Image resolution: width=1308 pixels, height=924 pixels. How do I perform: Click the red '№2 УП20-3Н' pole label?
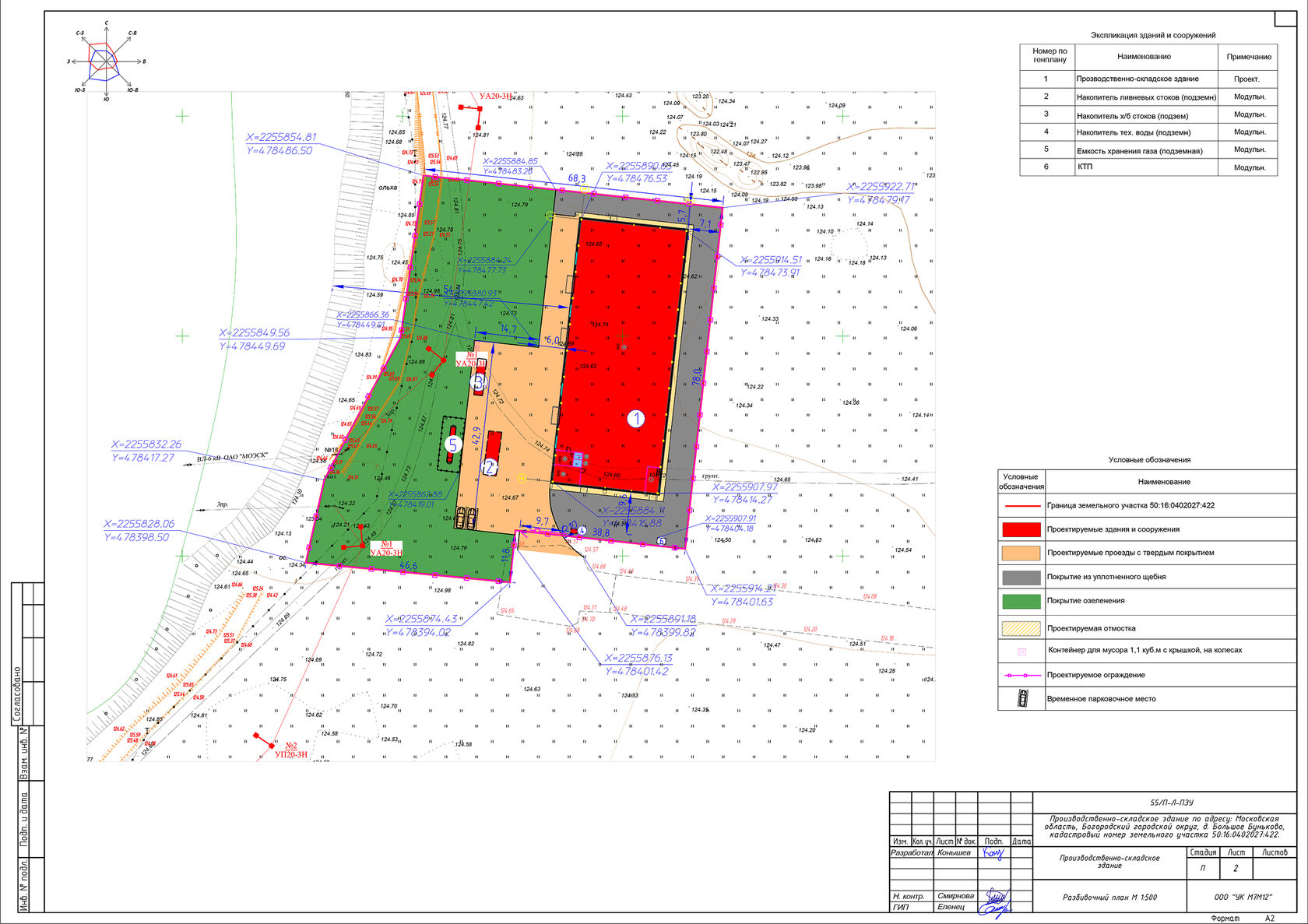291,750
